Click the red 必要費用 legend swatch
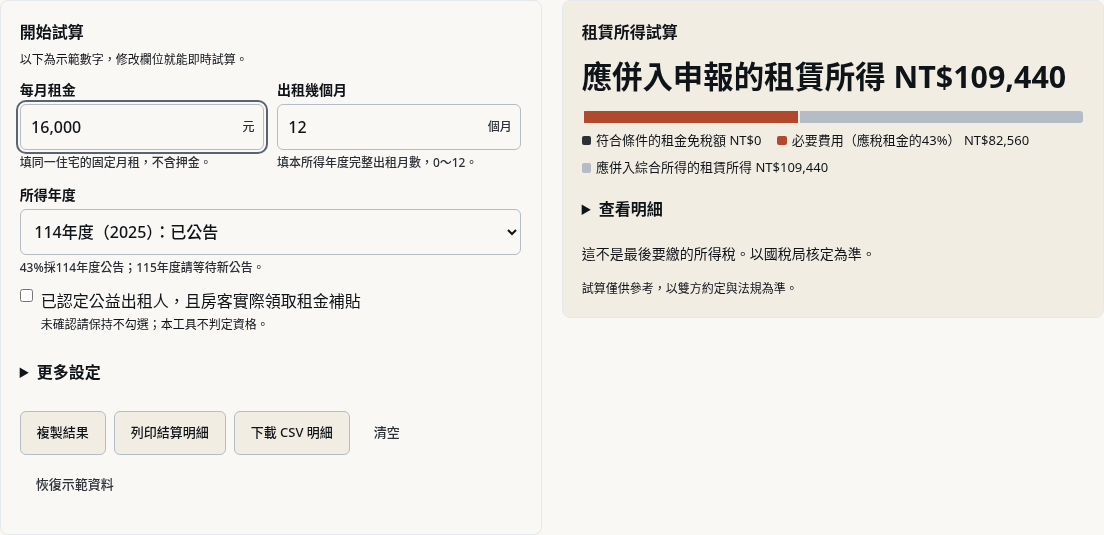This screenshot has width=1104, height=535. [782, 141]
